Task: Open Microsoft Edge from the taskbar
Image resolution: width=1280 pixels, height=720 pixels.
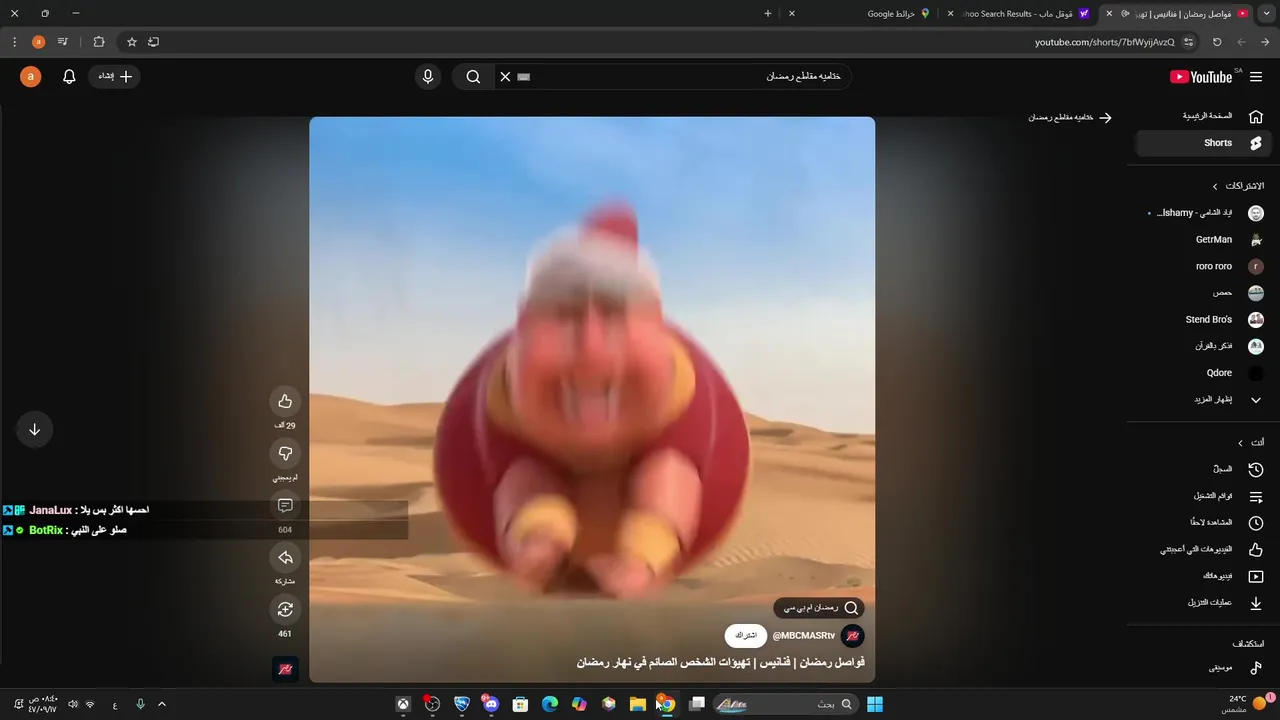Action: 549,704
